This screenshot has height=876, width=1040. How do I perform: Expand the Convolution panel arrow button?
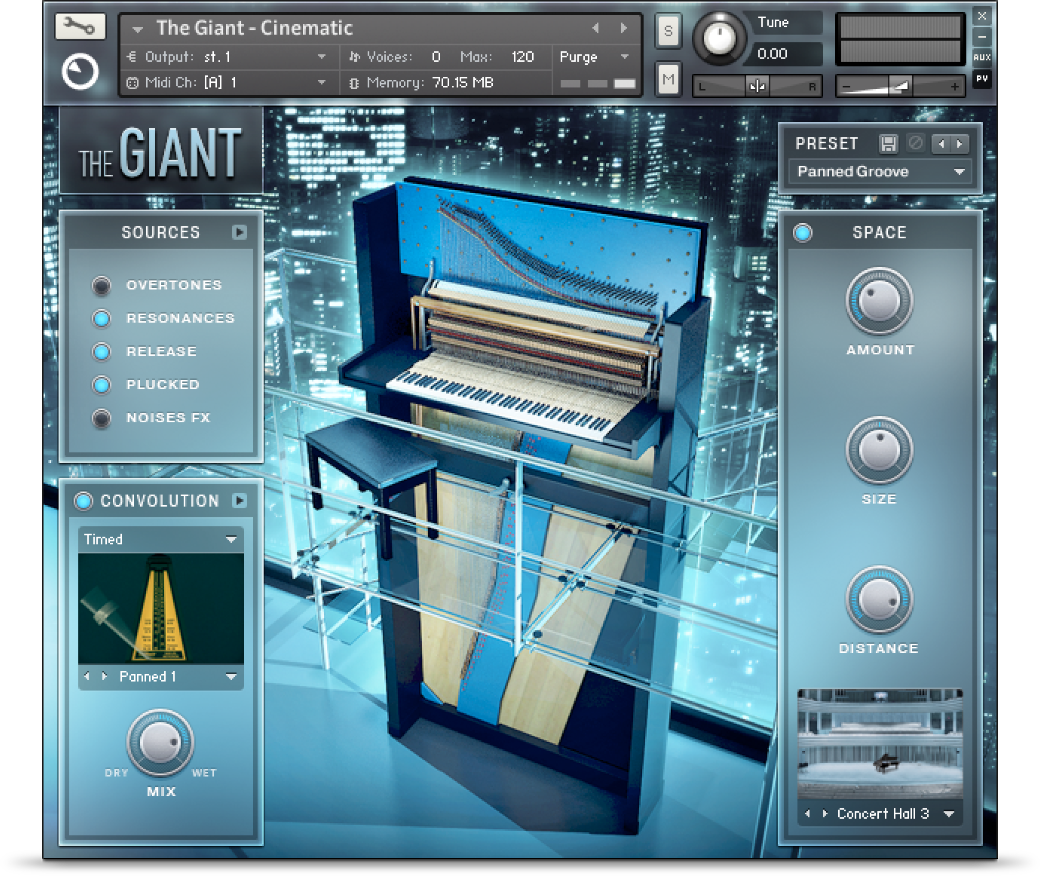tap(239, 501)
